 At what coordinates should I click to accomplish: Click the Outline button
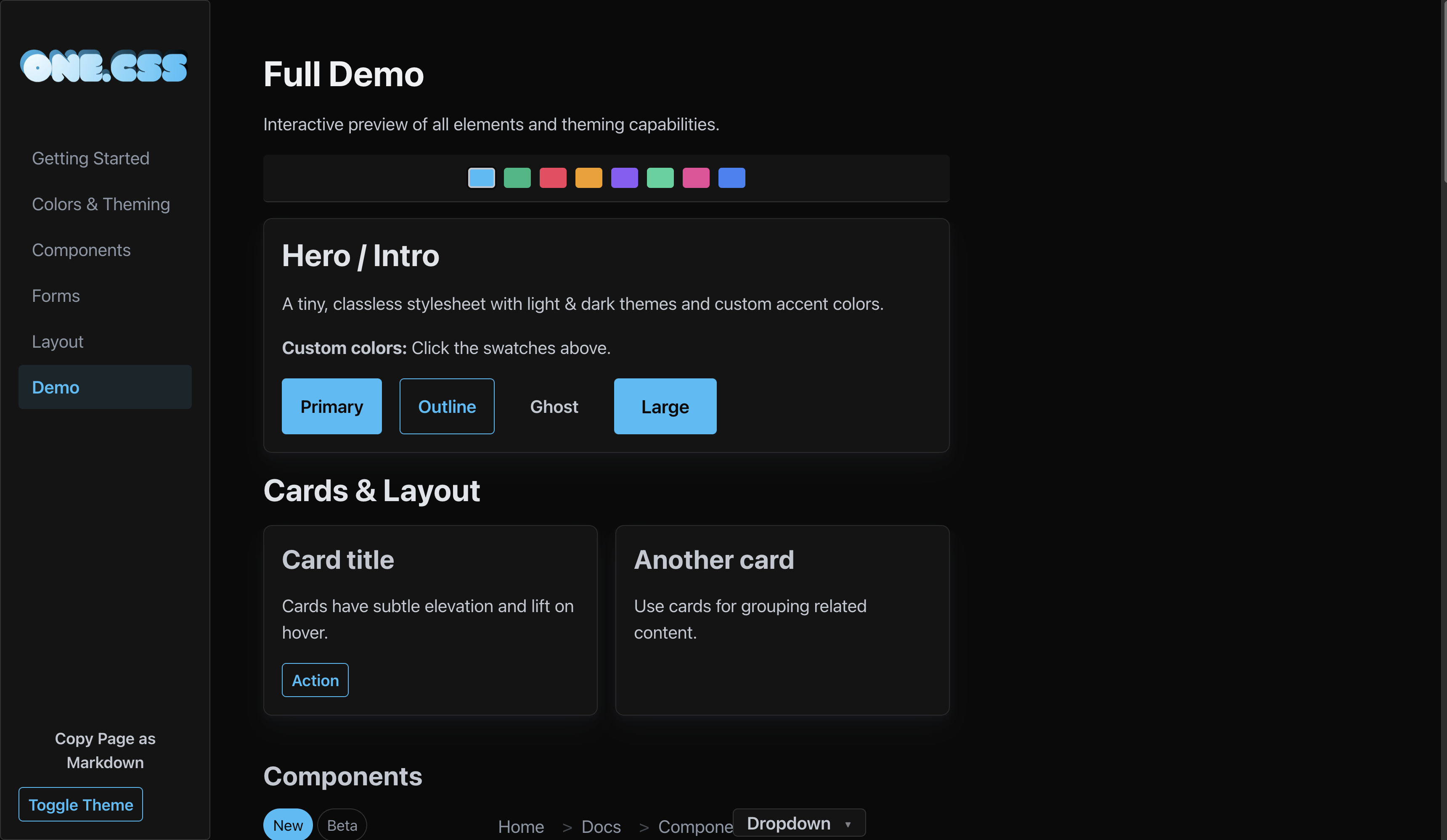(447, 406)
